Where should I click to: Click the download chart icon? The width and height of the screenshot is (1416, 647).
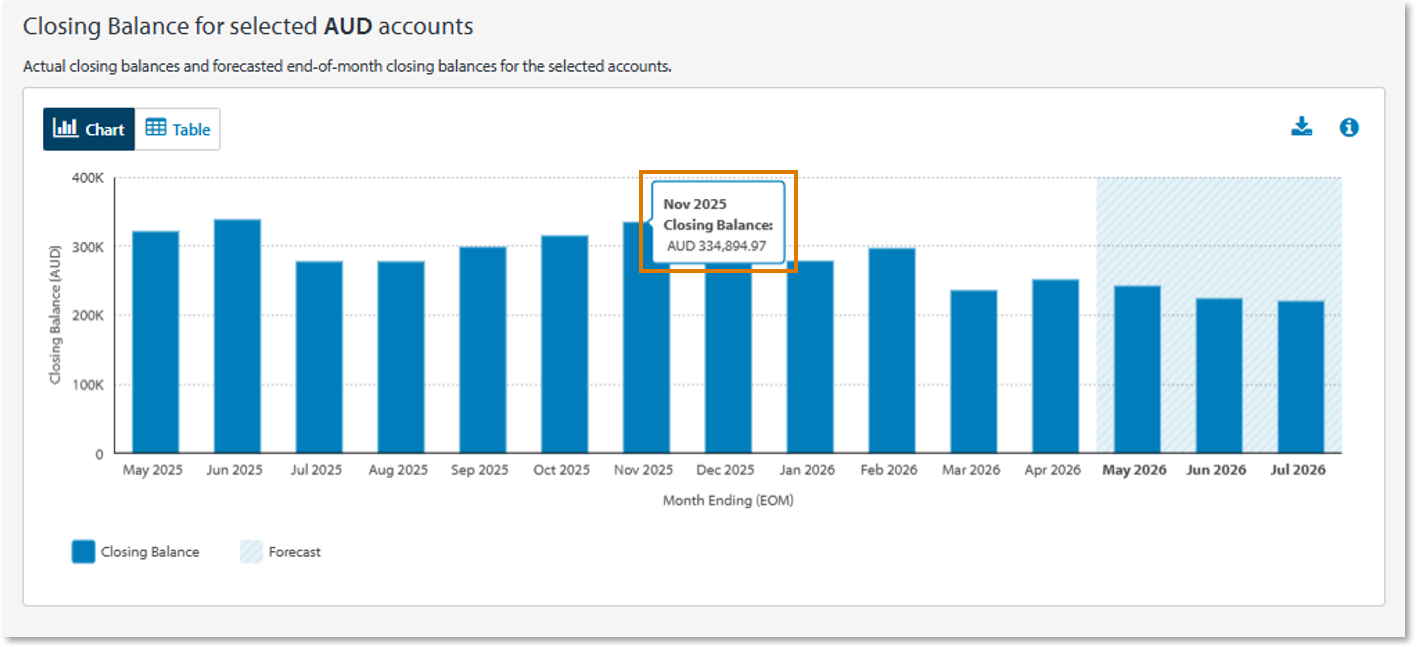(x=1301, y=127)
